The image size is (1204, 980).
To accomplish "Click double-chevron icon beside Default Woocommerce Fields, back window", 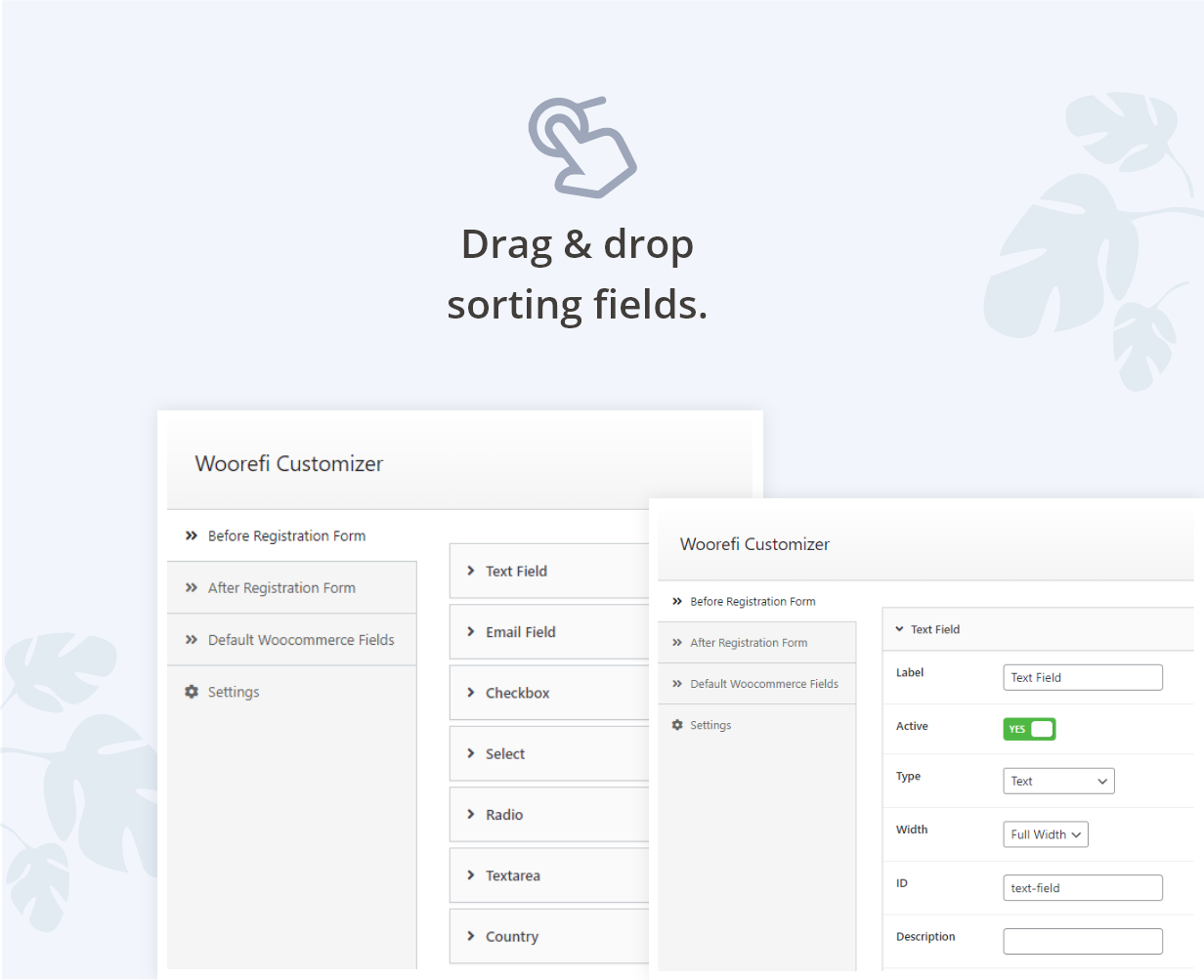I will [x=192, y=639].
